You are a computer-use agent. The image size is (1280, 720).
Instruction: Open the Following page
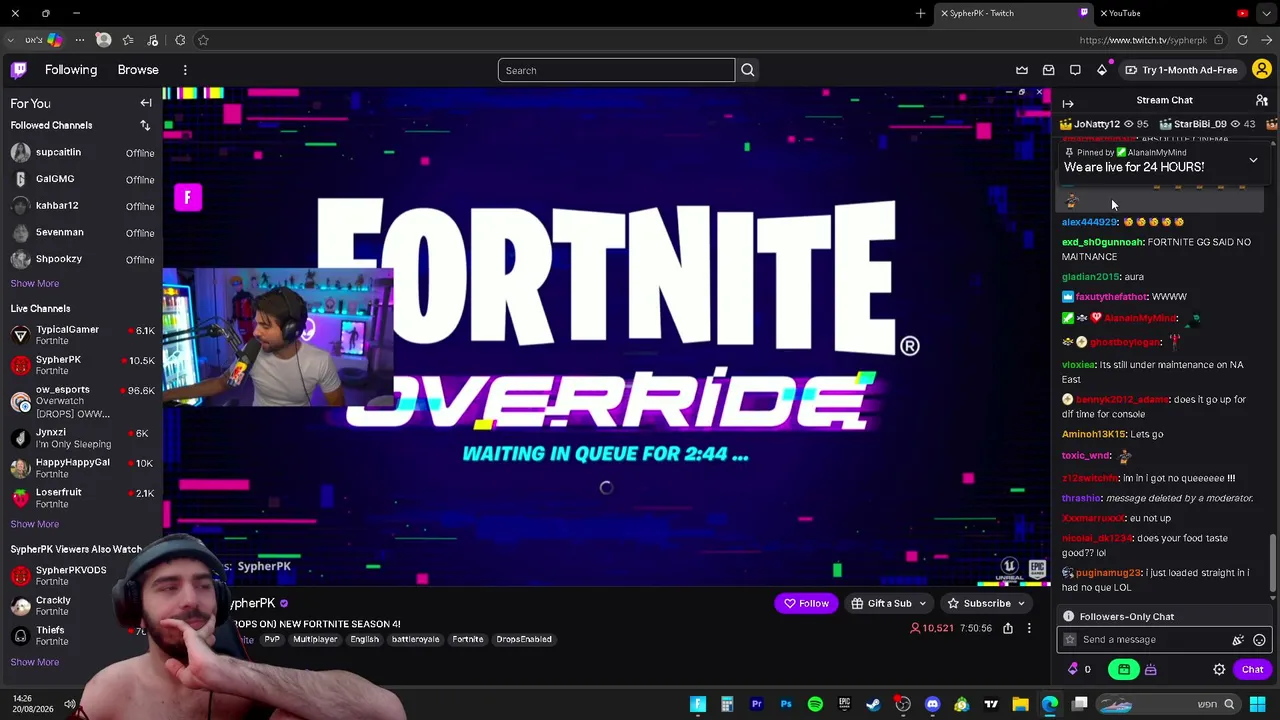pyautogui.click(x=71, y=70)
